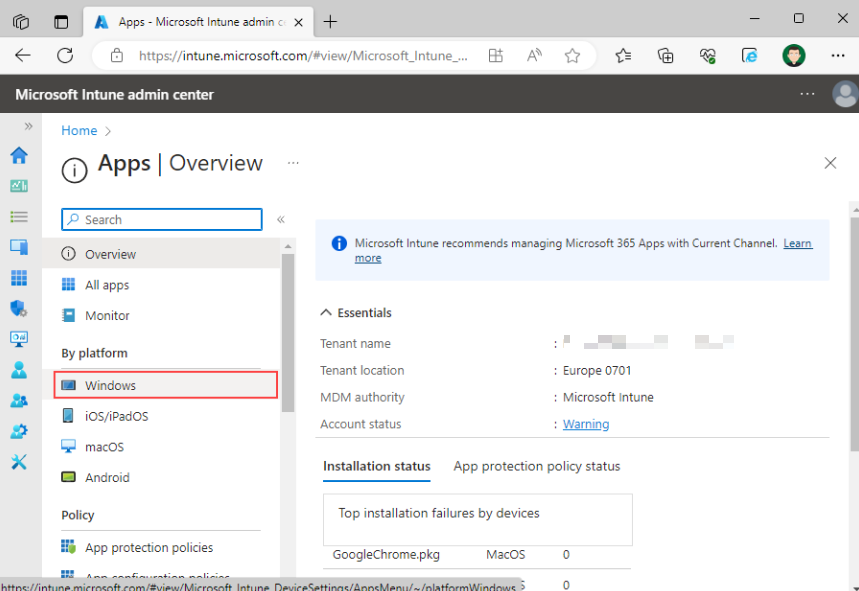Open Tenant administration gear icon
The image size is (859, 591).
19,432
